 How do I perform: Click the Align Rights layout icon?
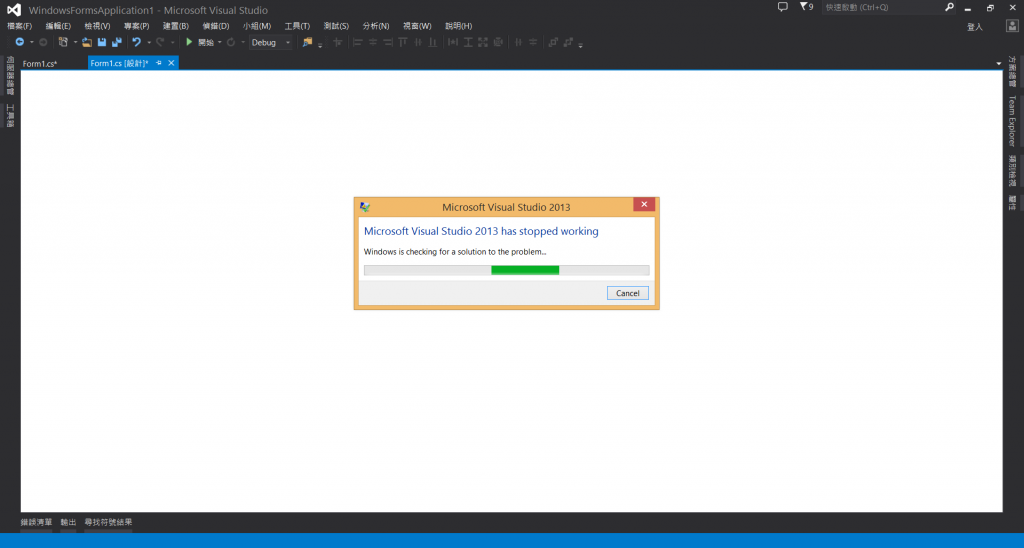tap(388, 42)
